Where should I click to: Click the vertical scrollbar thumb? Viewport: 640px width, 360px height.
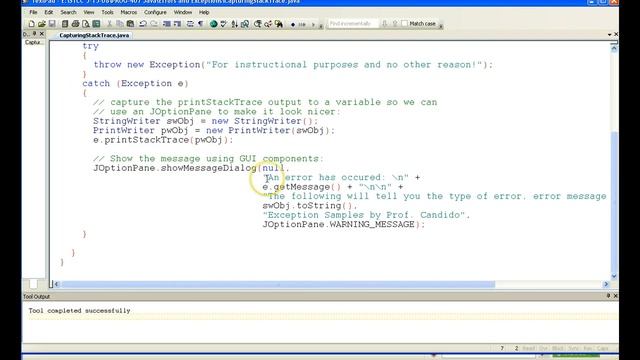614,202
